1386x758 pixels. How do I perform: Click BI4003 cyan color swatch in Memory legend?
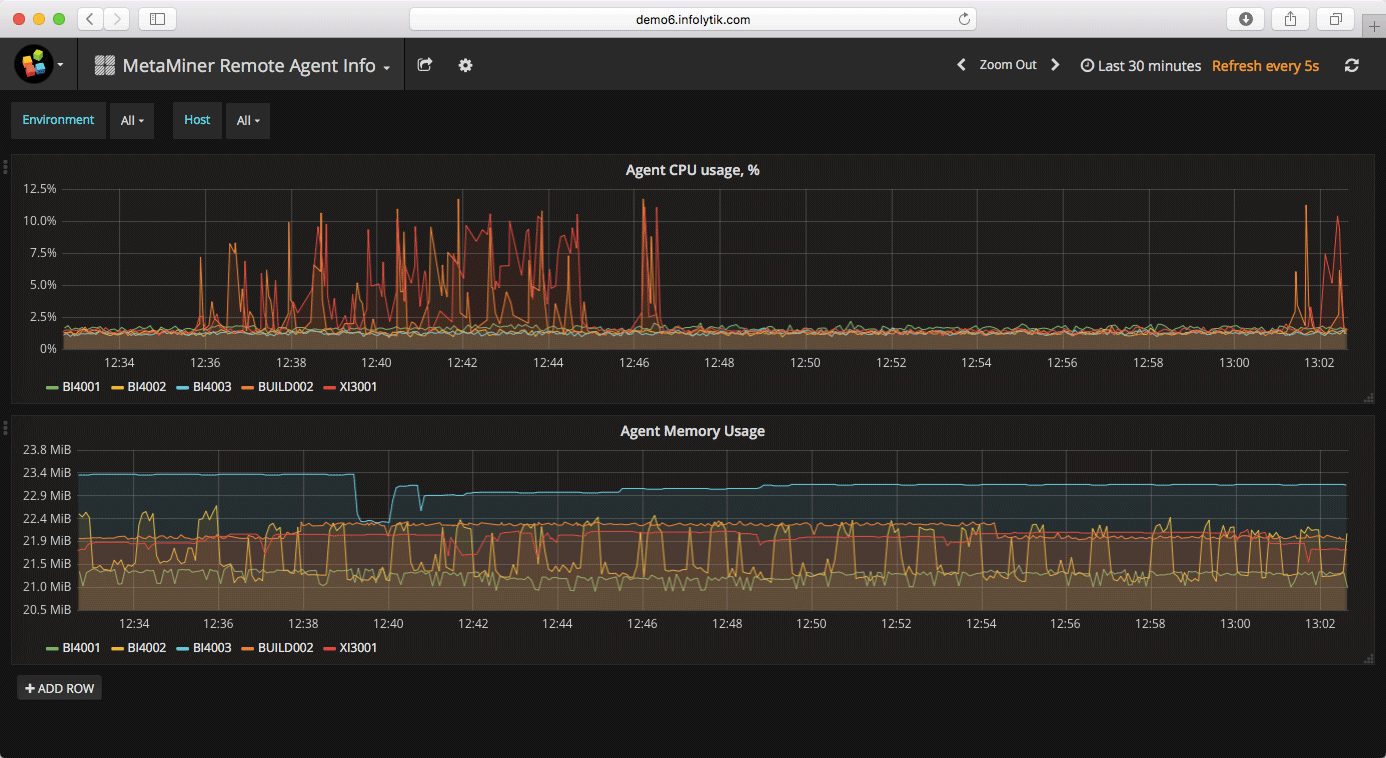[x=183, y=648]
